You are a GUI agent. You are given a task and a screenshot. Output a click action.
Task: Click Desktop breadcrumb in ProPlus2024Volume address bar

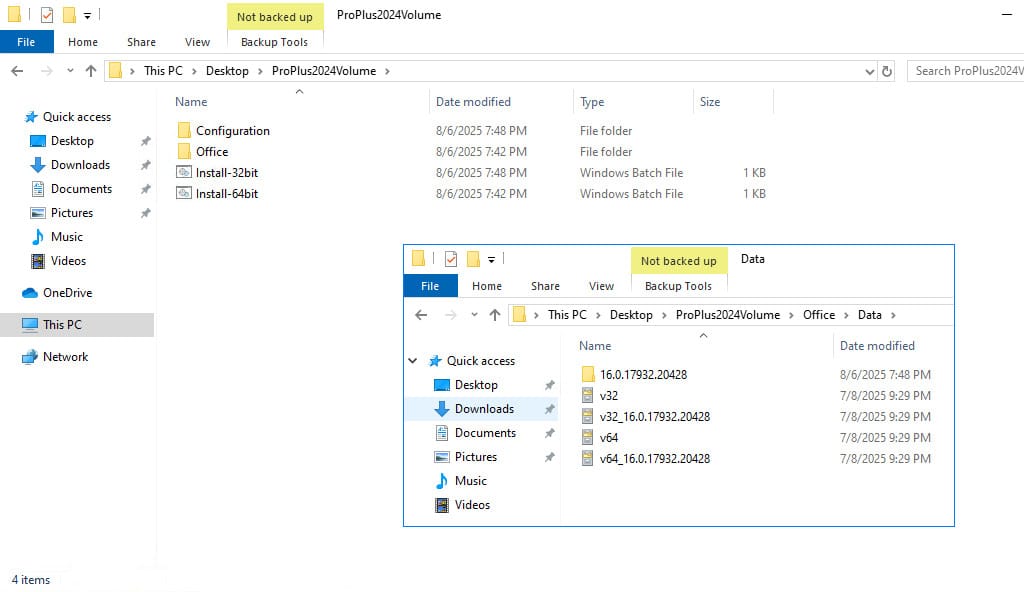(x=227, y=71)
